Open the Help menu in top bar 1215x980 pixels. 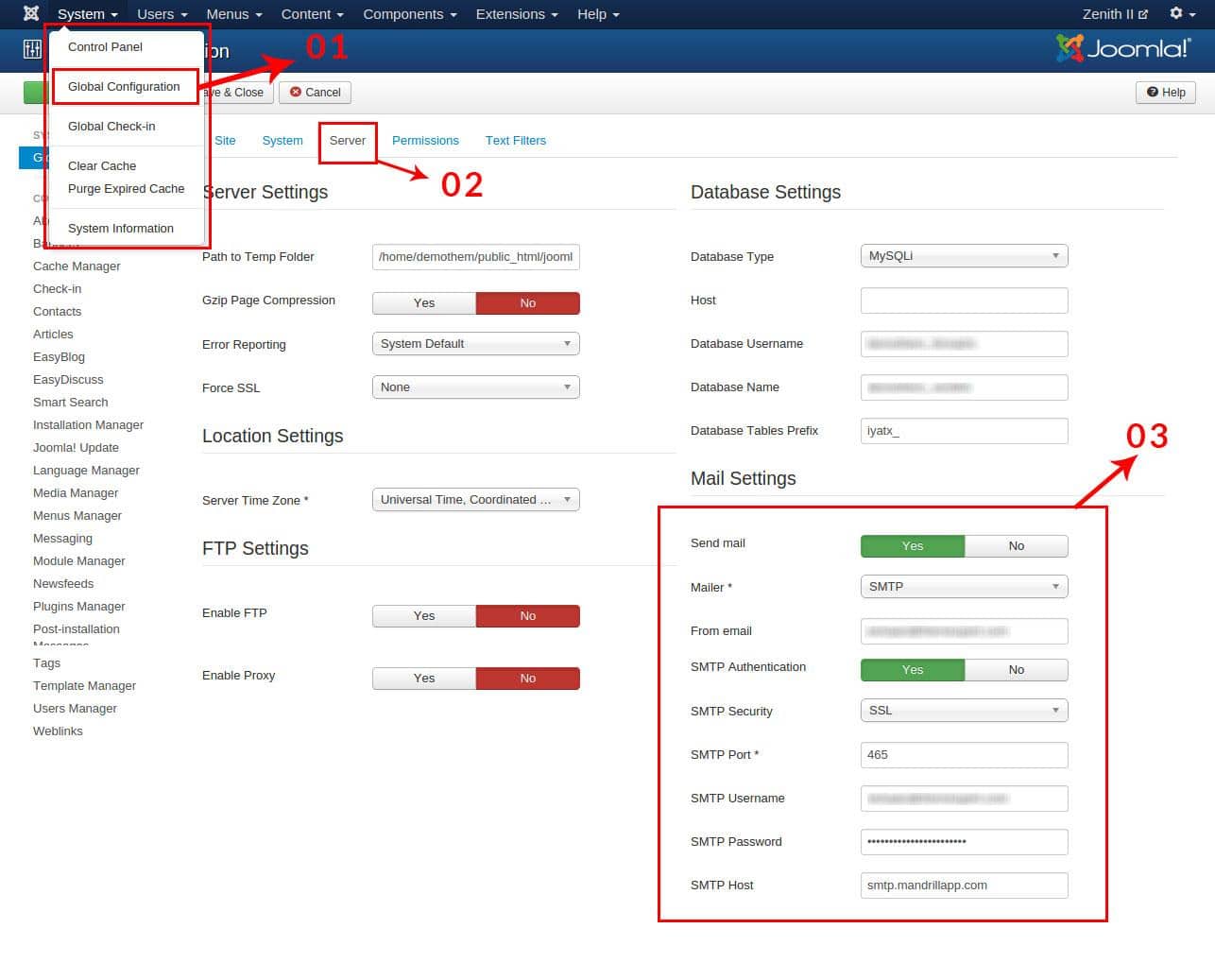coord(598,14)
